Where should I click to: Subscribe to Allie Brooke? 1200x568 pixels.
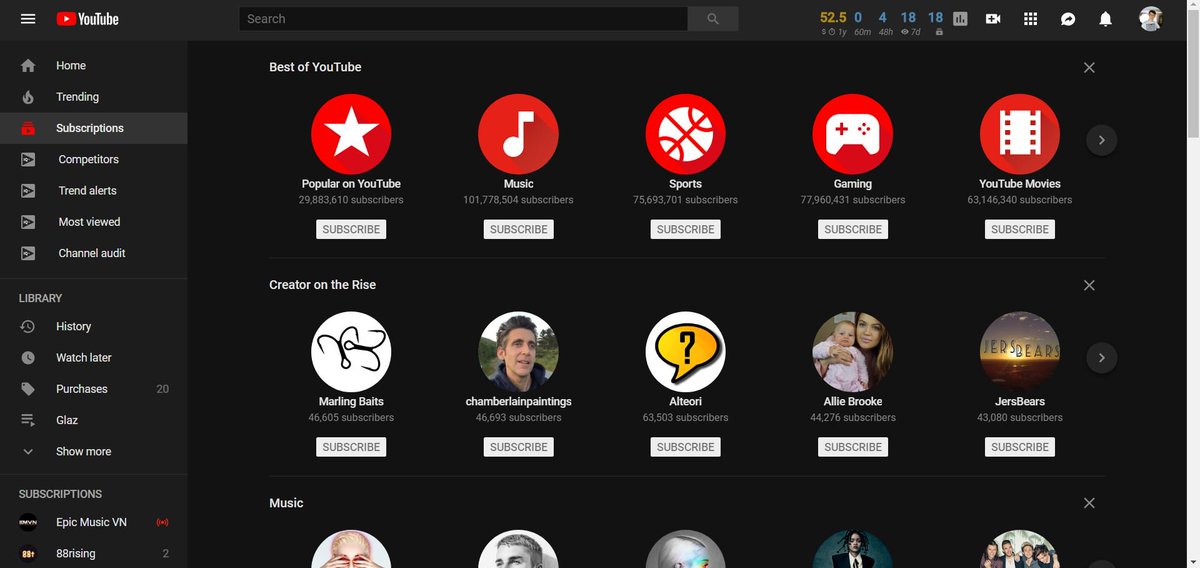tap(852, 447)
